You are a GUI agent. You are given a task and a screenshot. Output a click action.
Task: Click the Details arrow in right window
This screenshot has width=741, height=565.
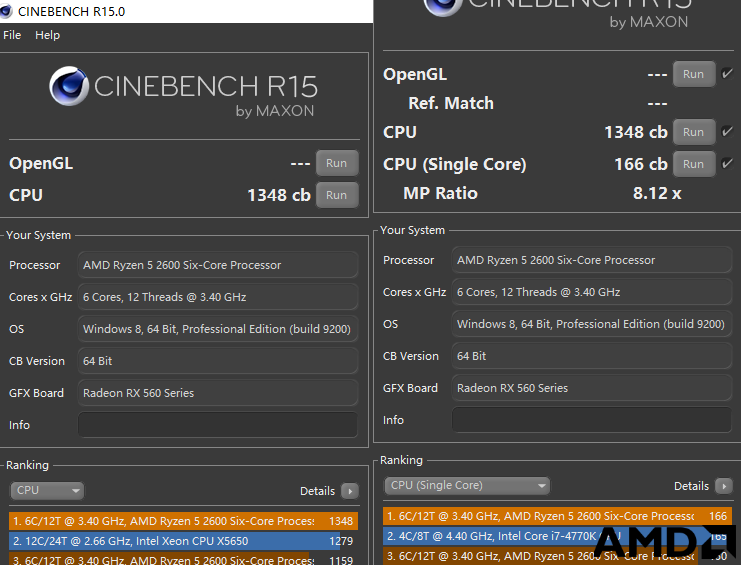coord(724,486)
